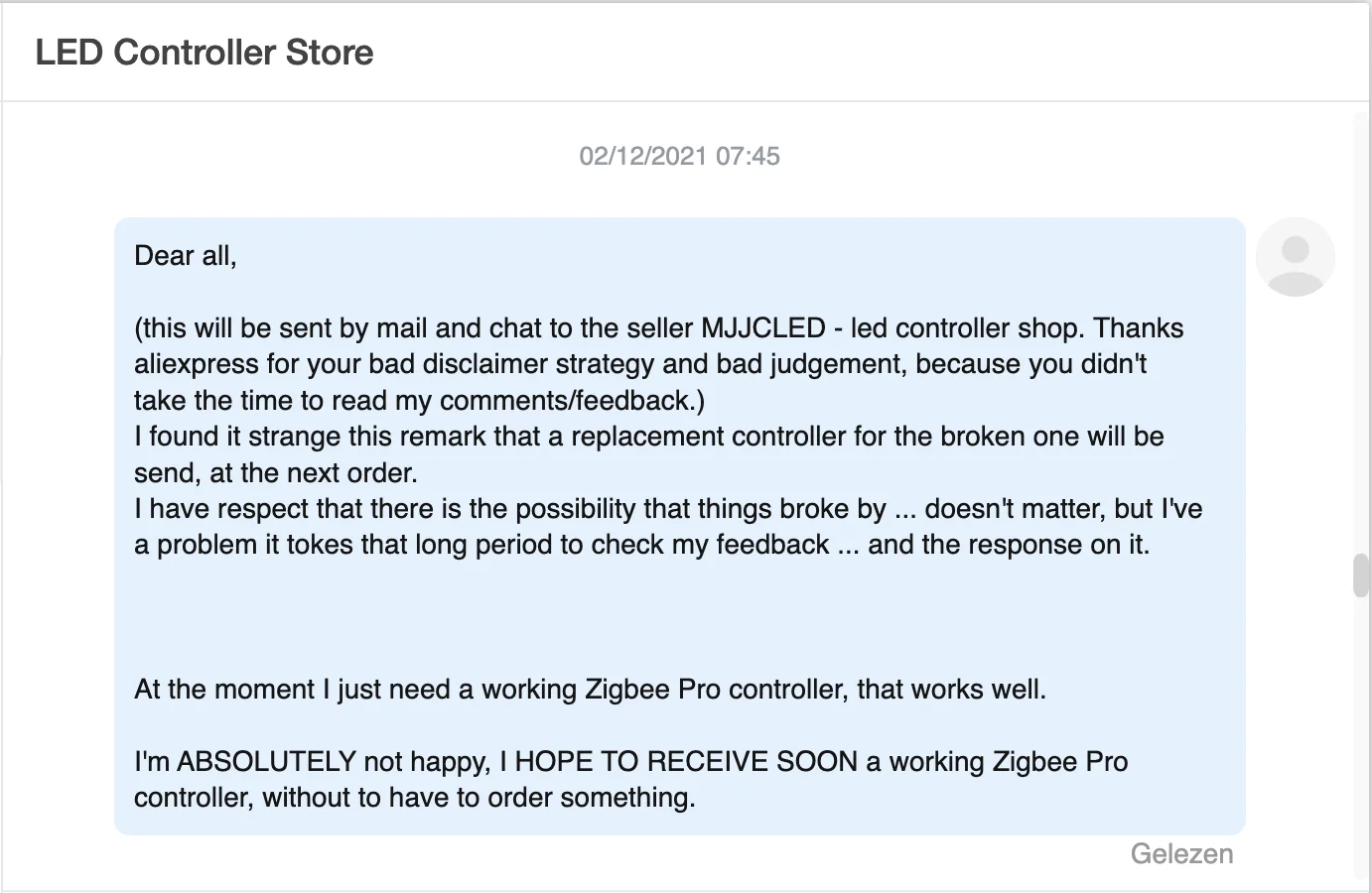Click the word ABSOLUTELY in the message
This screenshot has height=893, width=1372.
(266, 762)
